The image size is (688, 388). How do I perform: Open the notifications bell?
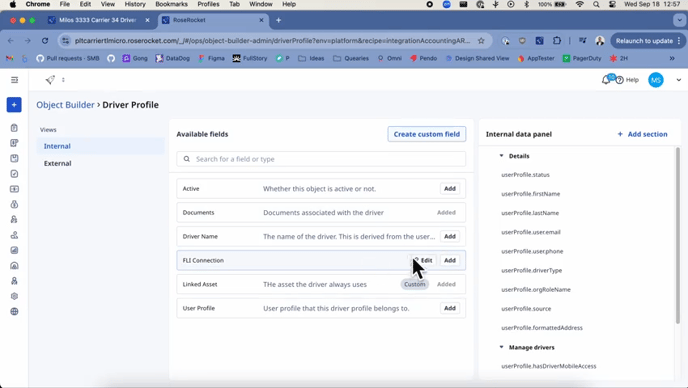606,79
